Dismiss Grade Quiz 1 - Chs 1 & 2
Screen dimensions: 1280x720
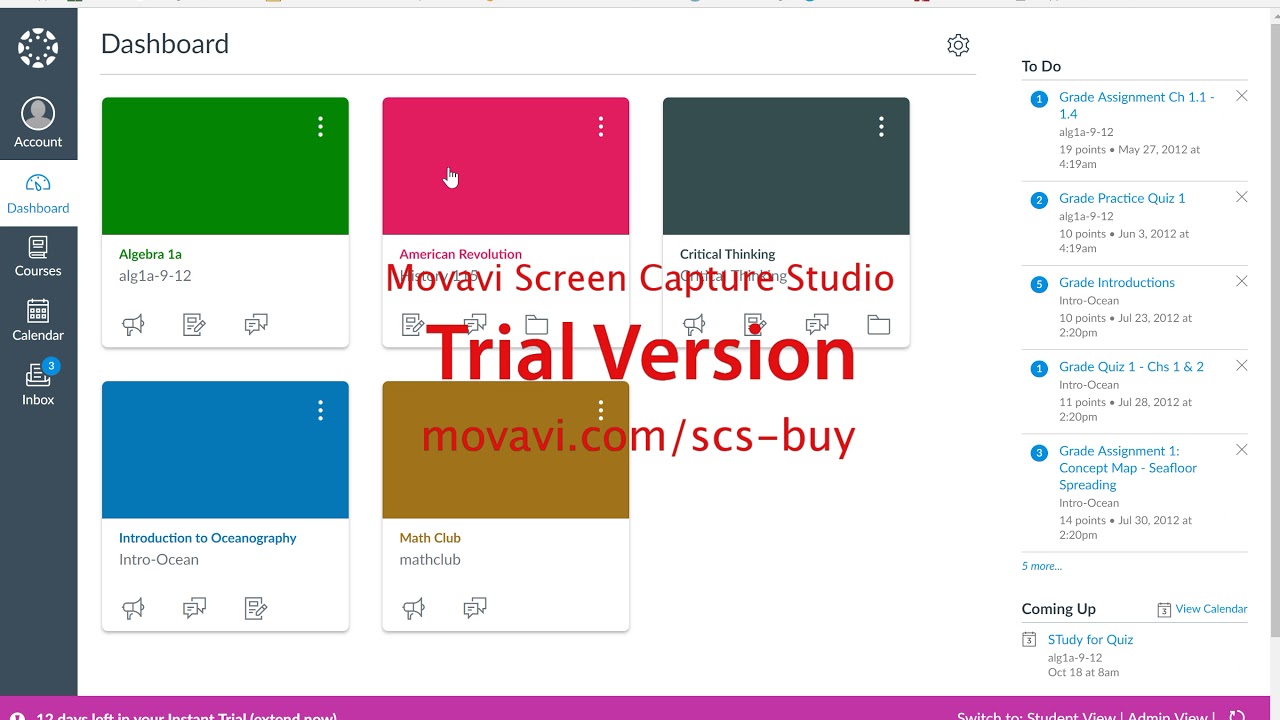(x=1241, y=365)
